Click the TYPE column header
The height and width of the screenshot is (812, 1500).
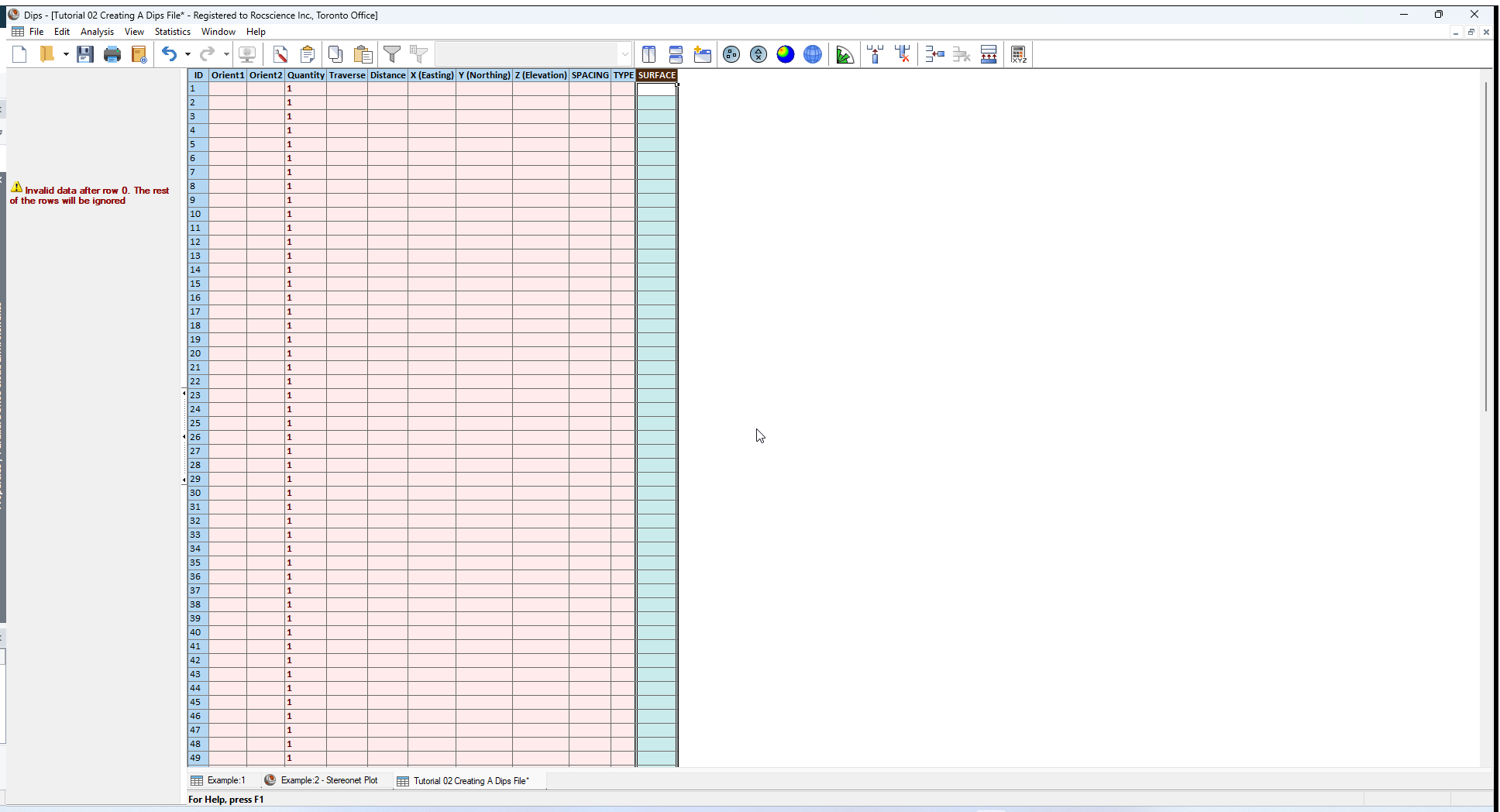click(x=624, y=75)
